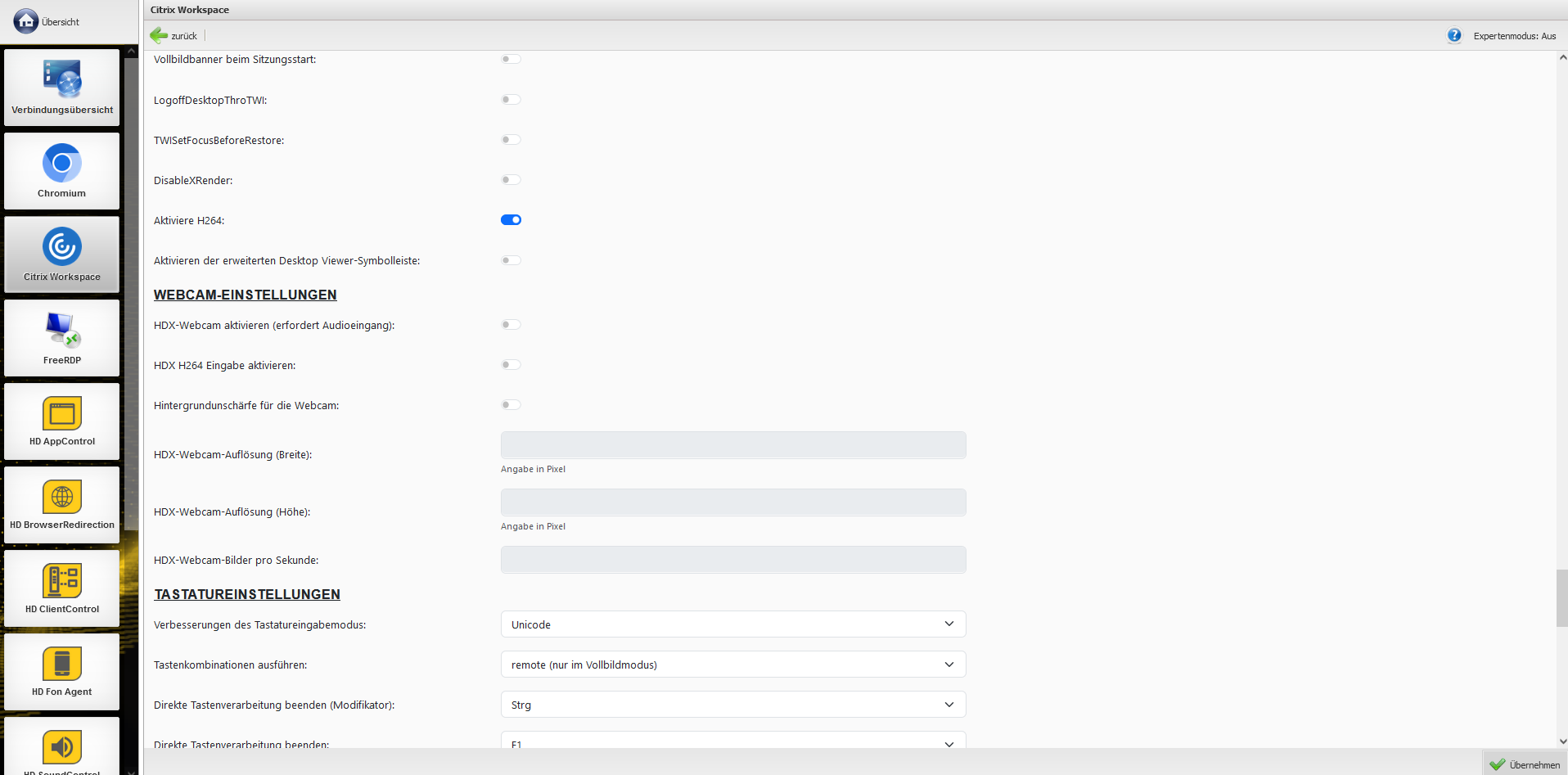
Task: Click the Citrix Workspace title text
Action: (190, 10)
